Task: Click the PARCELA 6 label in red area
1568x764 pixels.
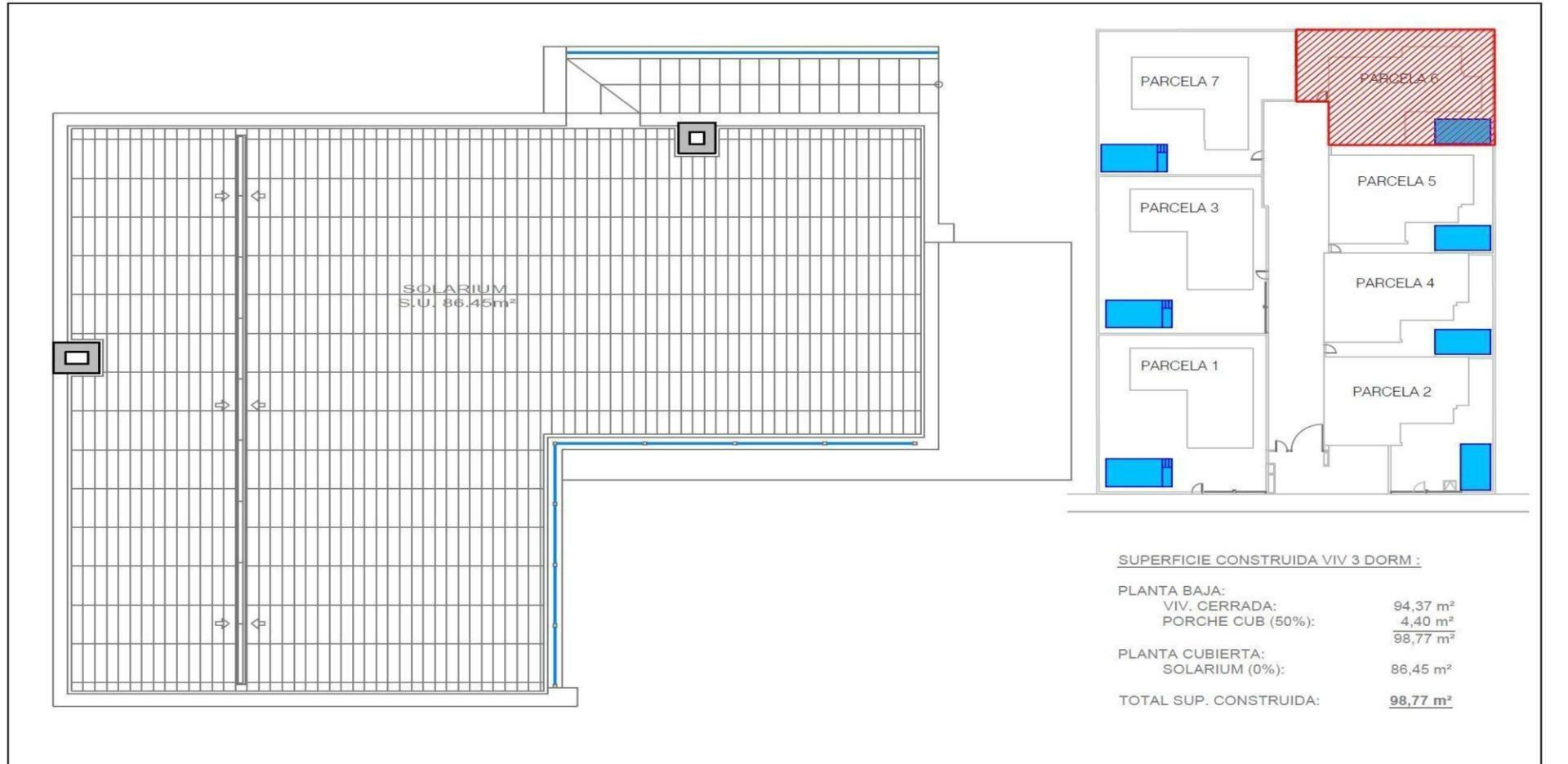Action: [1398, 78]
